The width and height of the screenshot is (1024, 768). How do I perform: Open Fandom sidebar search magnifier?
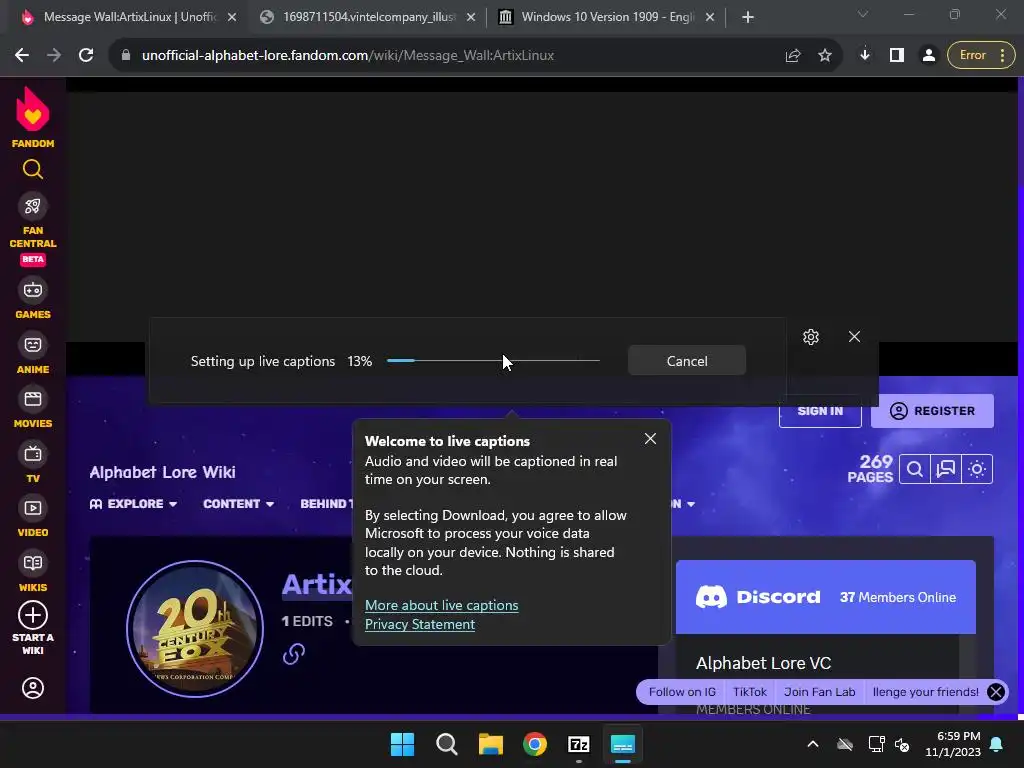[33, 170]
